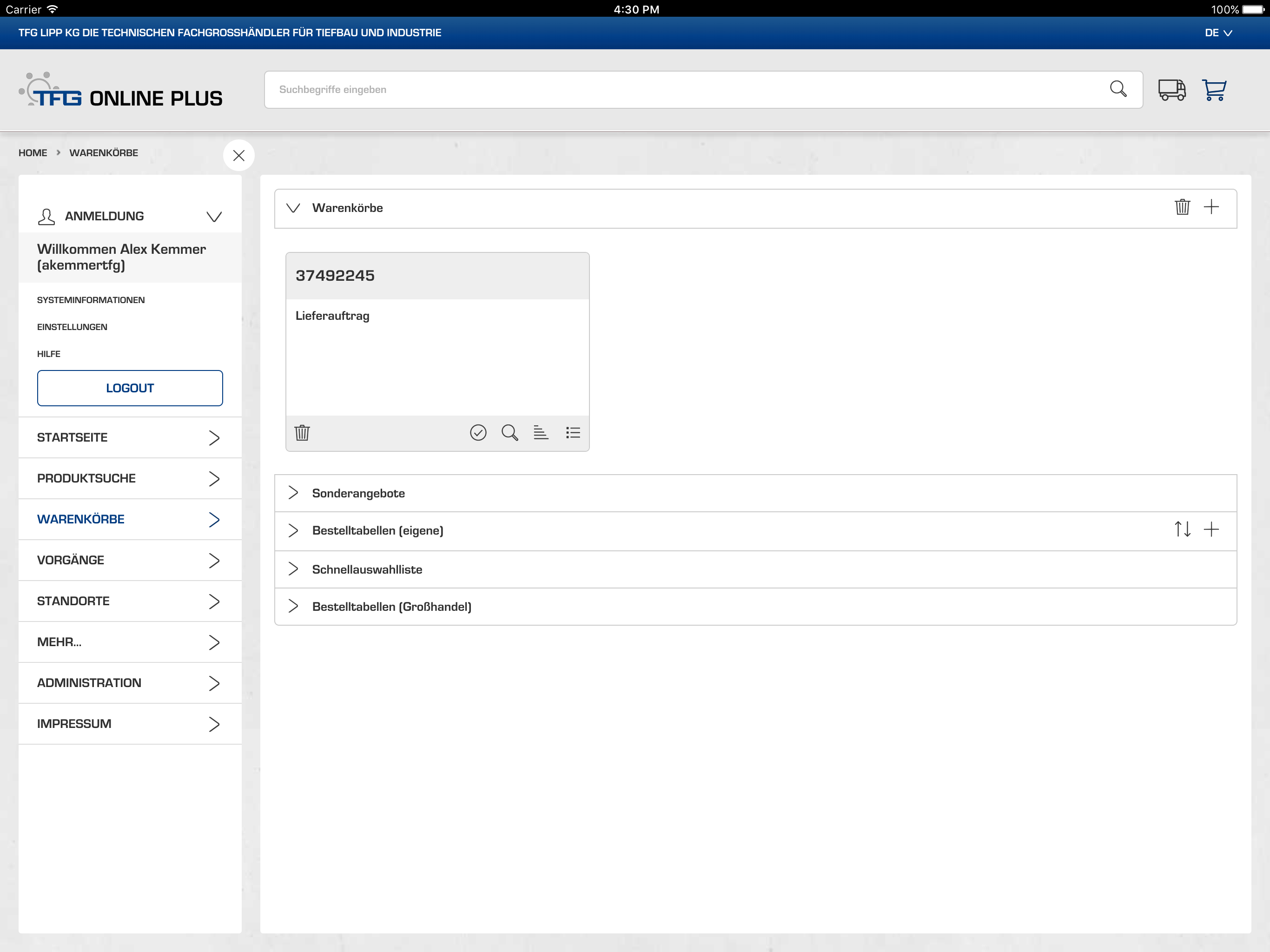Activate basket 37492245 via checkmark icon
The width and height of the screenshot is (1270, 952).
tap(478, 432)
